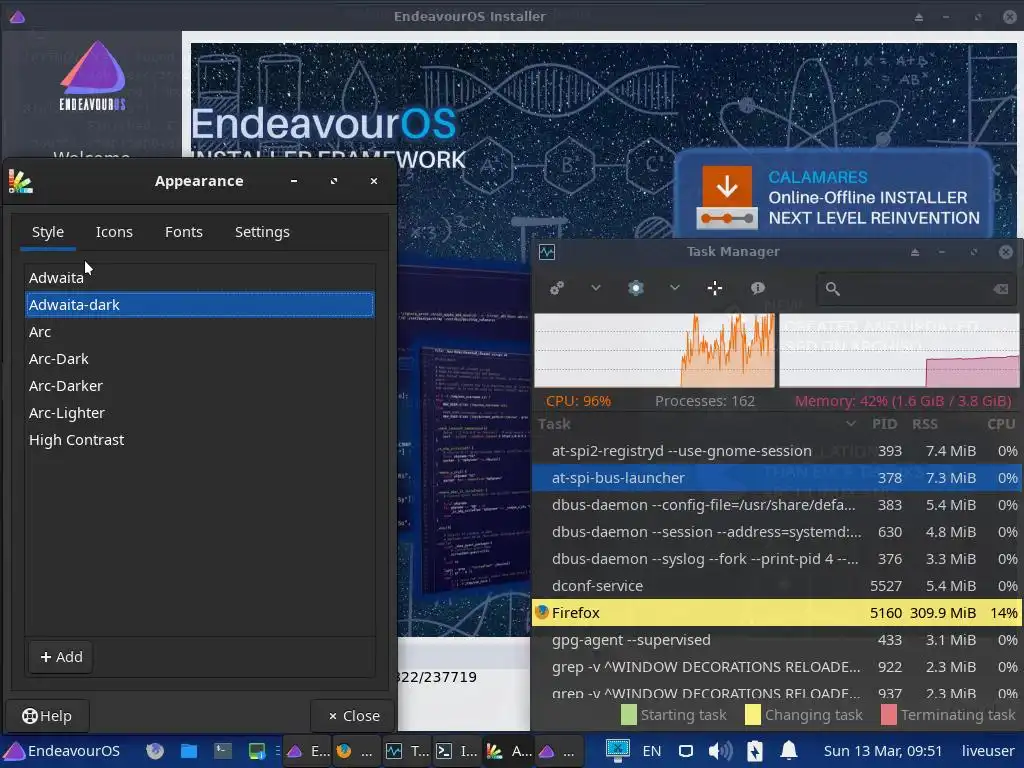Sort tasks by the RSS column header
1024x768 pixels.
(925, 424)
